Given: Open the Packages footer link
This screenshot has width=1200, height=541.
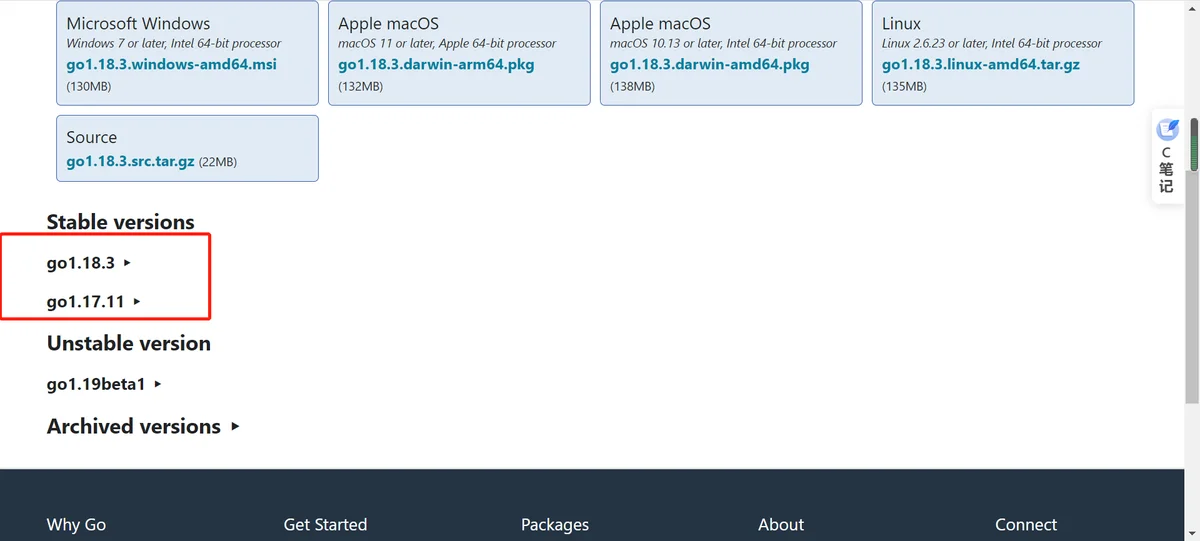Looking at the screenshot, I should click(555, 524).
